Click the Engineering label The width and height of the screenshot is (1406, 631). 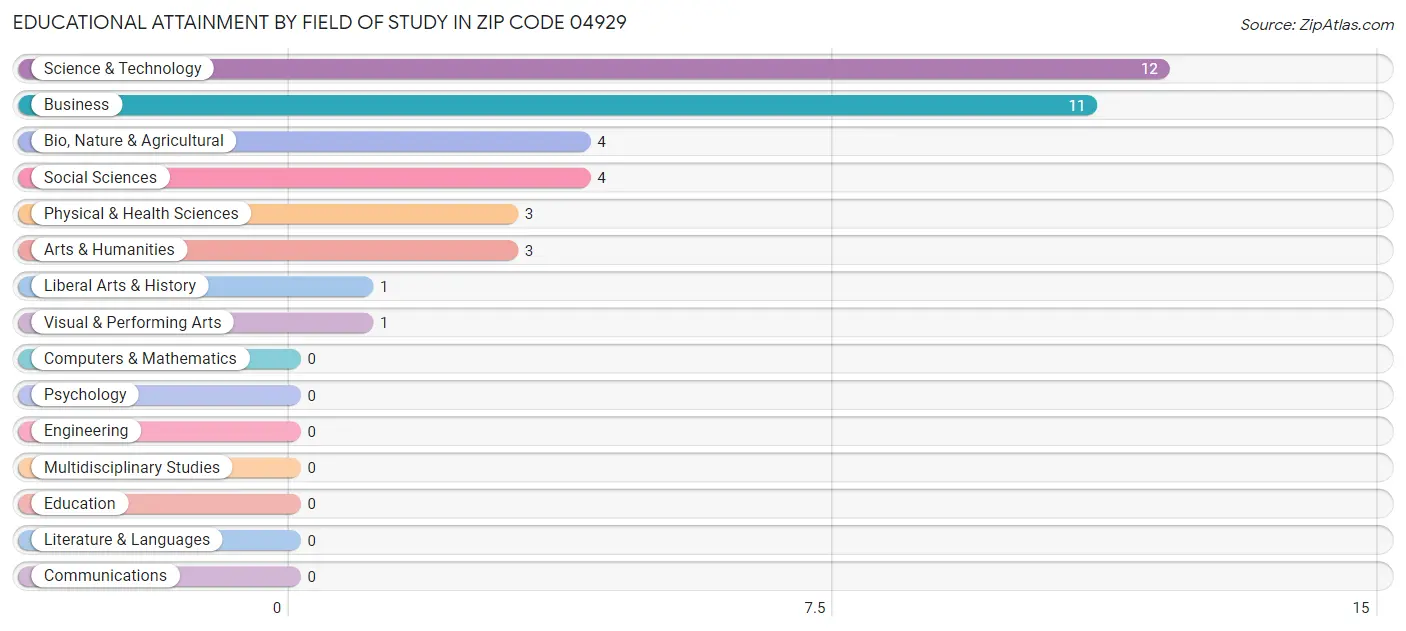(x=86, y=431)
